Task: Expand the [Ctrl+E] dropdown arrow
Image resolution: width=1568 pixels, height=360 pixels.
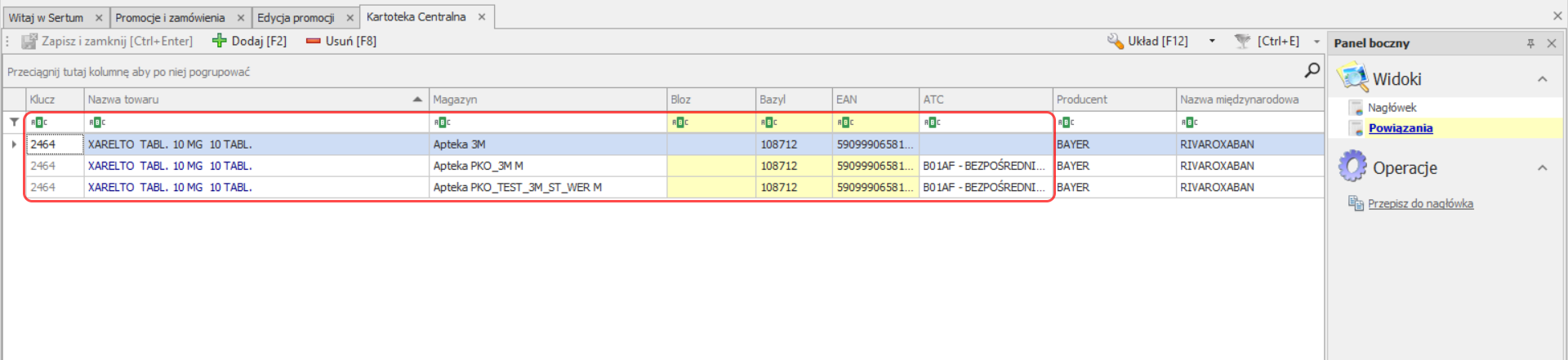Action: pyautogui.click(x=1316, y=41)
